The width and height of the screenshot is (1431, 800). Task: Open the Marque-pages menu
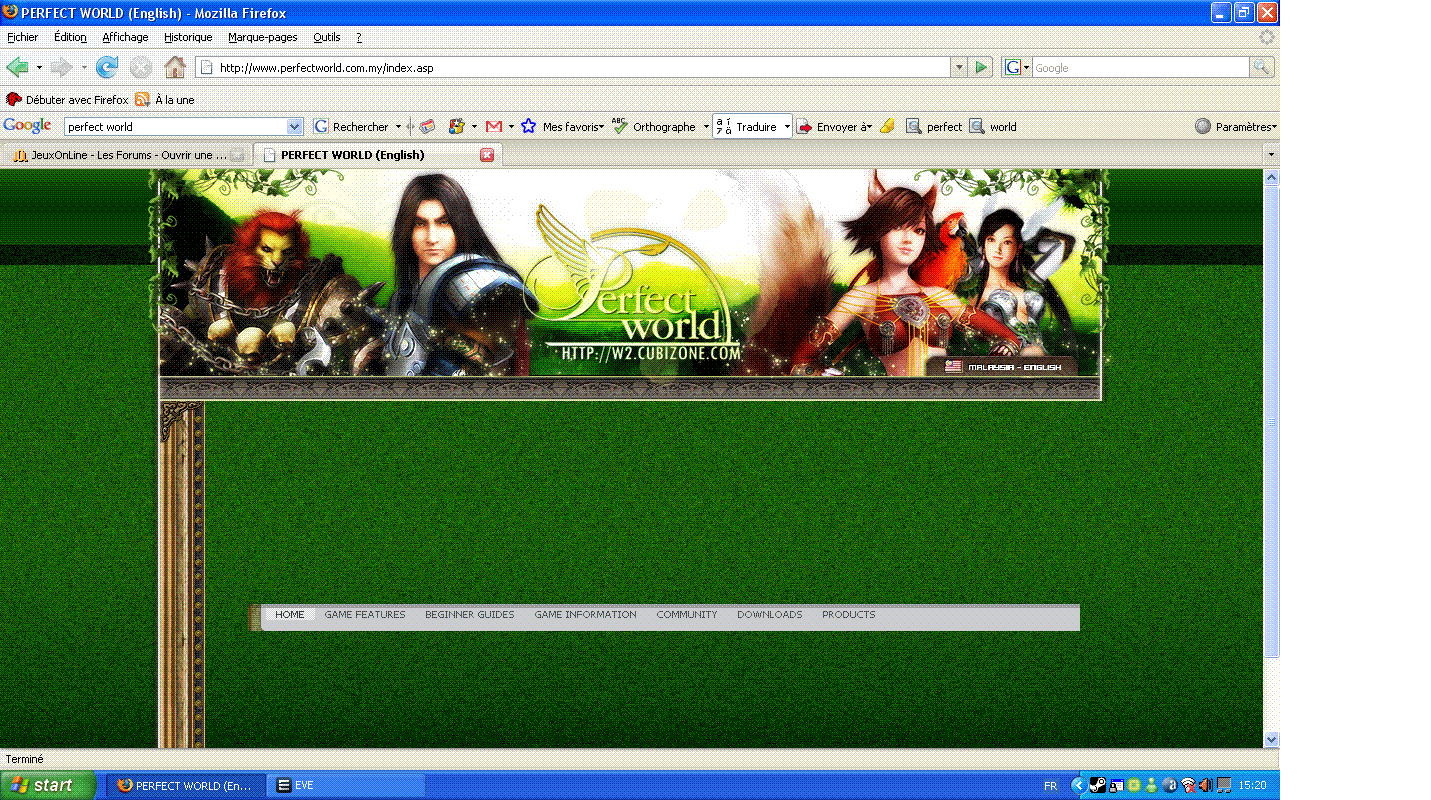coord(262,37)
